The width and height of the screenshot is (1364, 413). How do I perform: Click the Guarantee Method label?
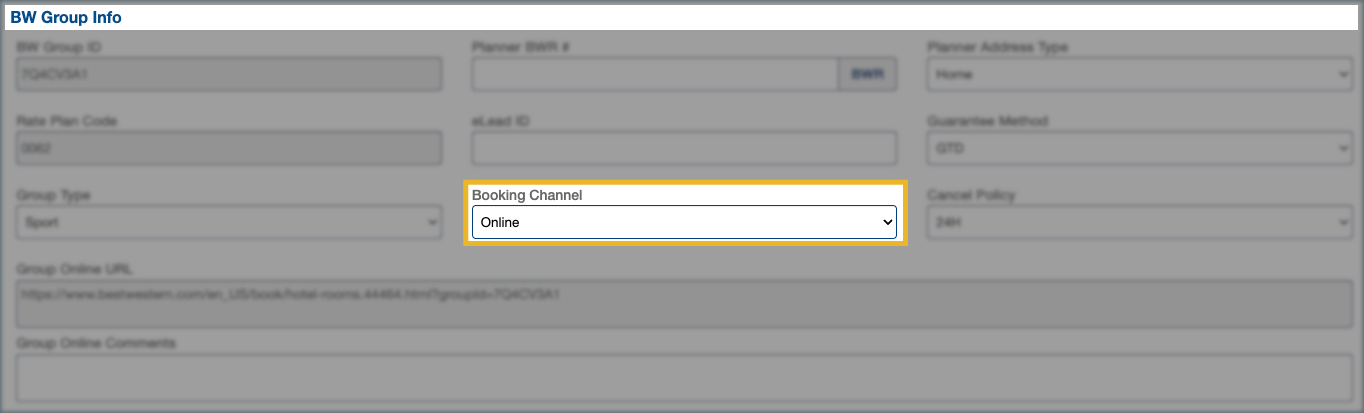click(x=987, y=121)
